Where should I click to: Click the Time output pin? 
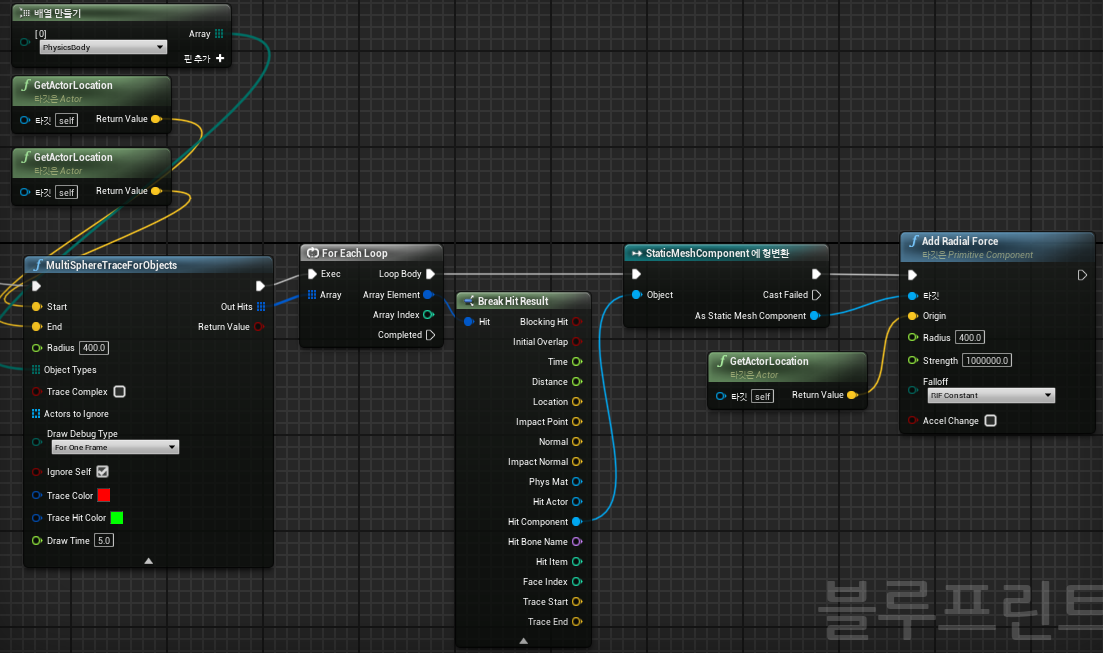tap(577, 362)
